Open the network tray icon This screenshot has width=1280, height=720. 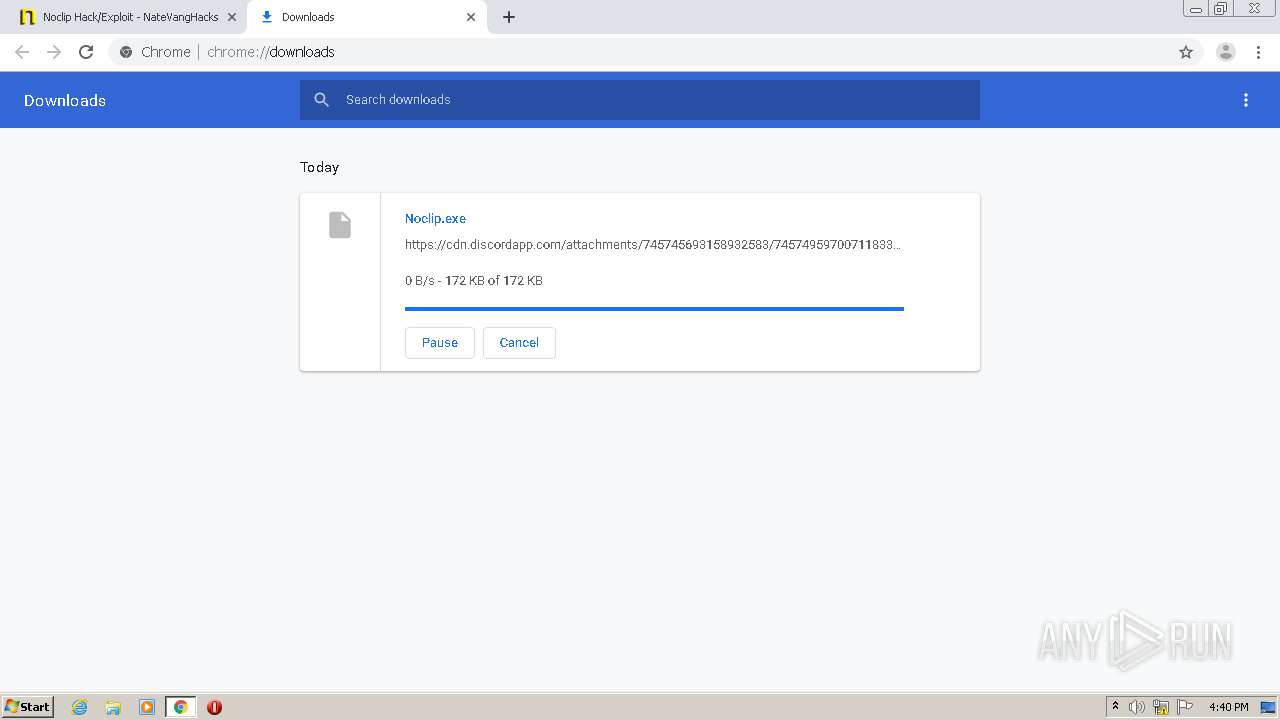tap(1161, 707)
